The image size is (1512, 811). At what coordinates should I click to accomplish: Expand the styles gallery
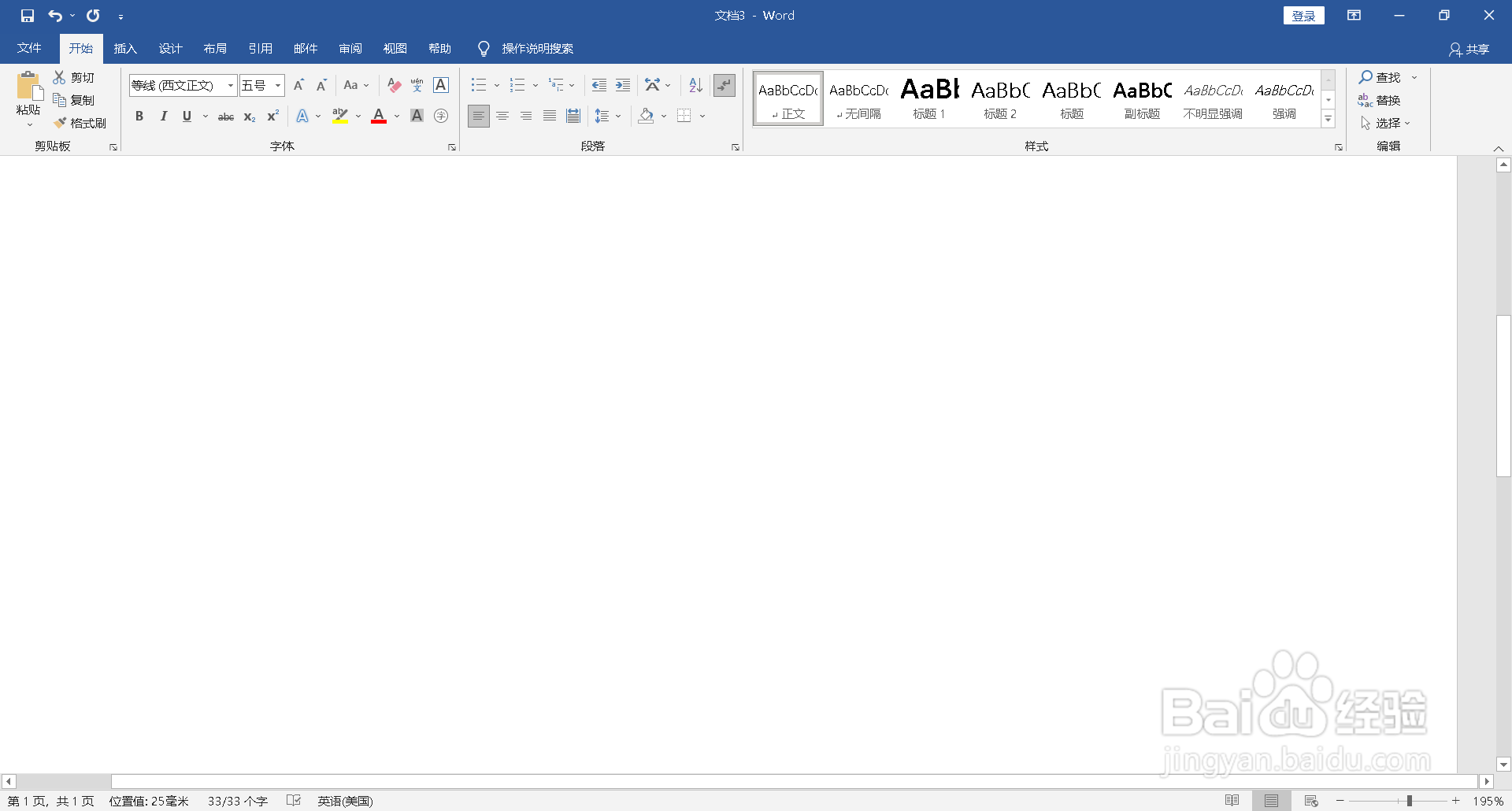[1329, 119]
